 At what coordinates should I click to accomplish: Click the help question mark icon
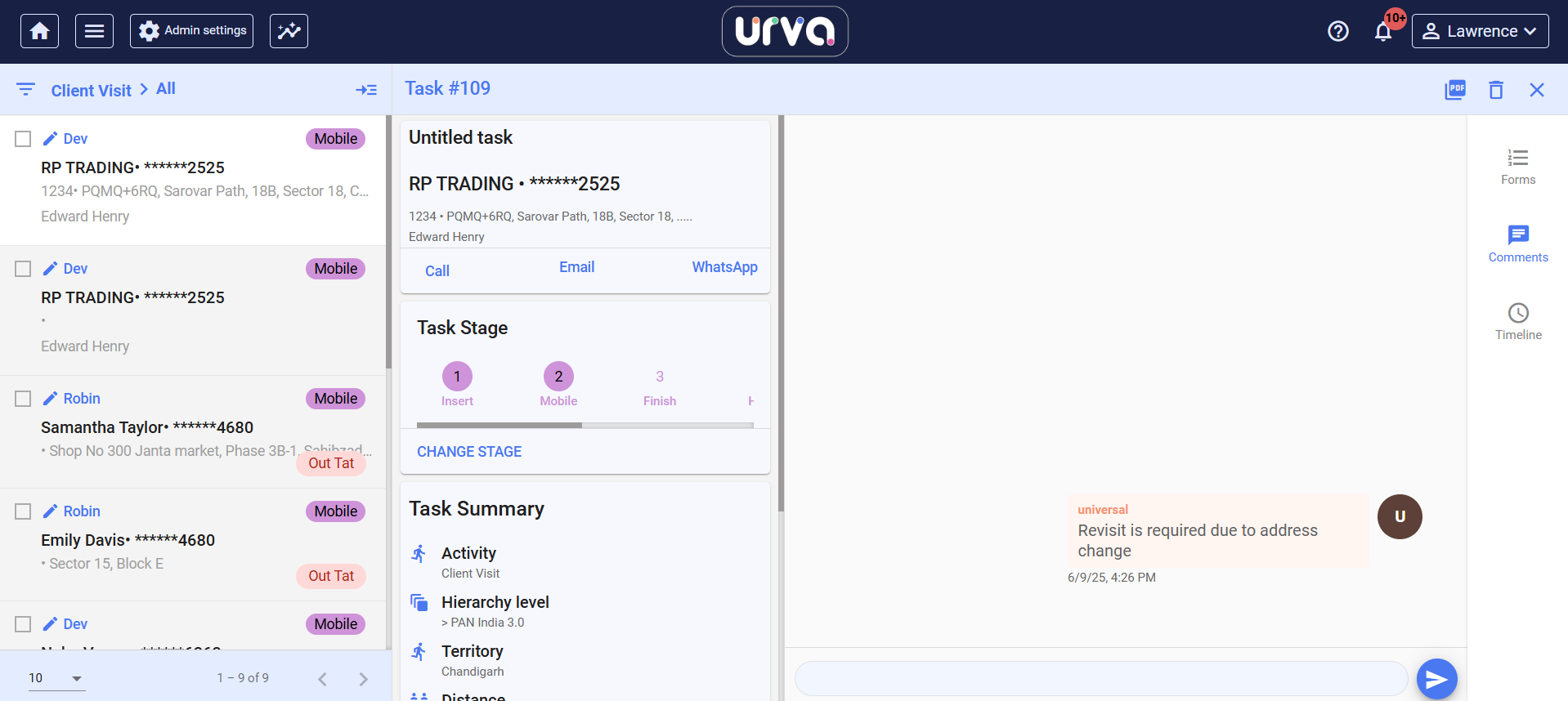pyautogui.click(x=1337, y=31)
